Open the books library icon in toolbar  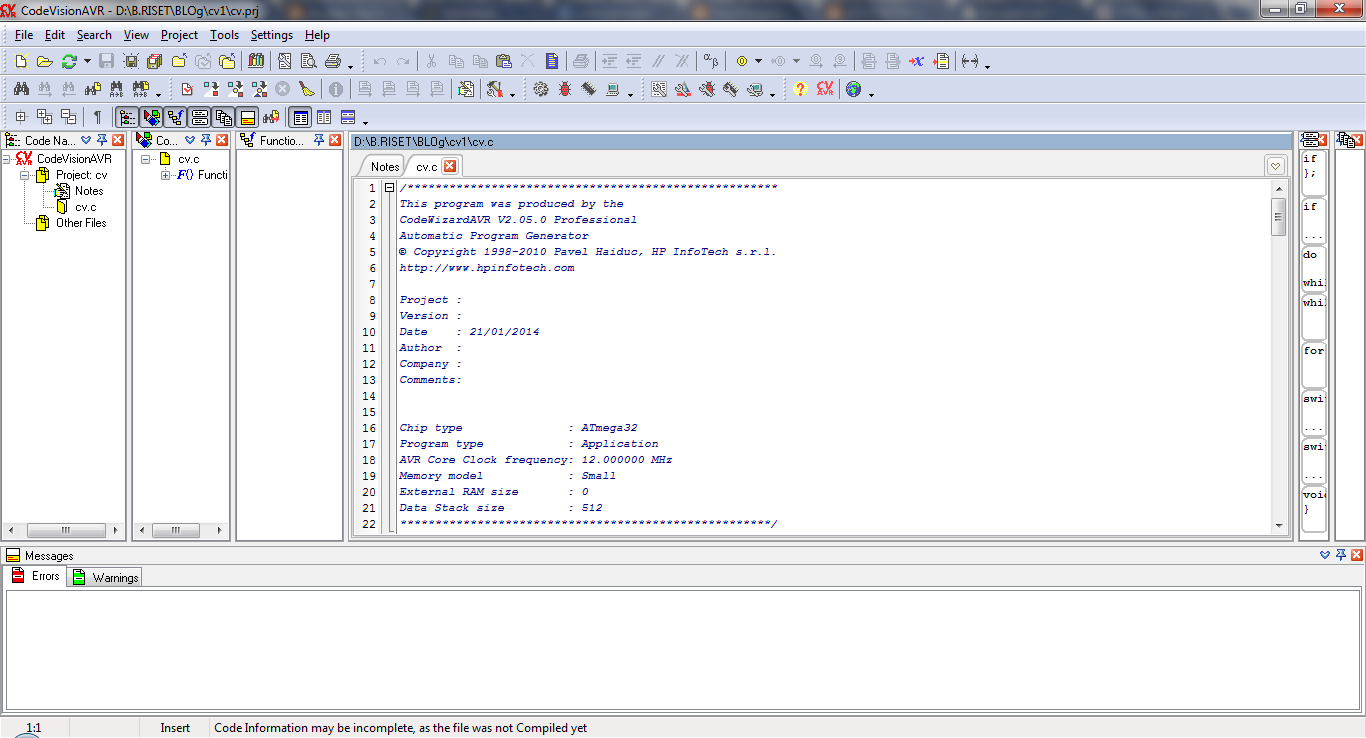point(256,61)
